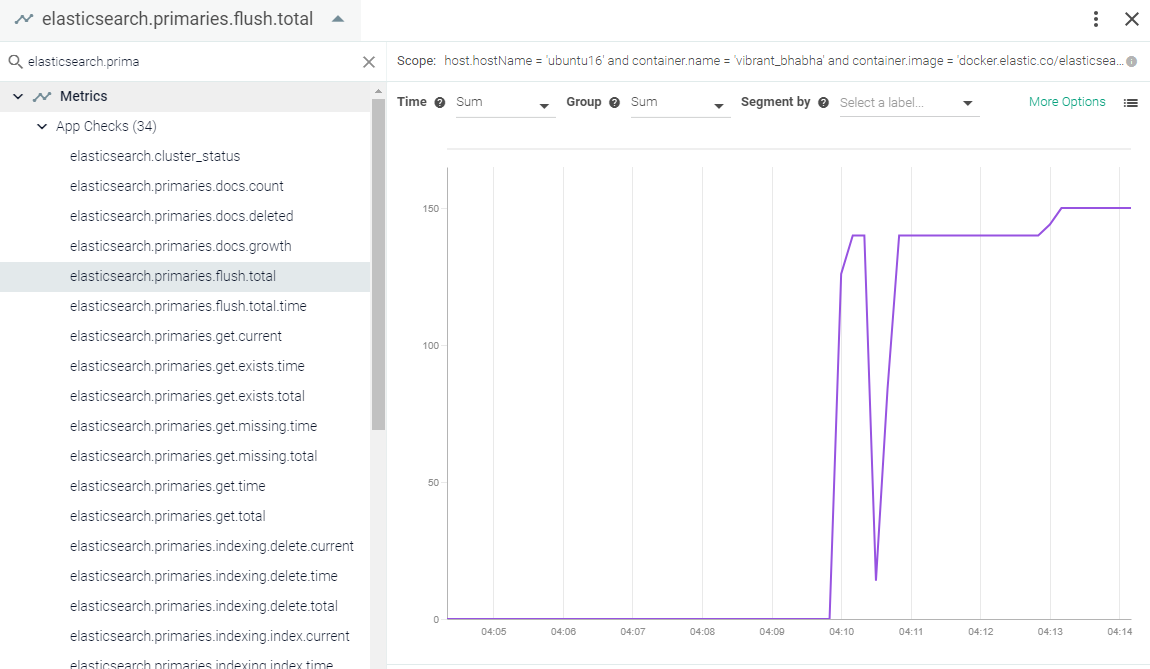Click the line chart icon beside the metric title
This screenshot has width=1150, height=669.
coord(24,19)
